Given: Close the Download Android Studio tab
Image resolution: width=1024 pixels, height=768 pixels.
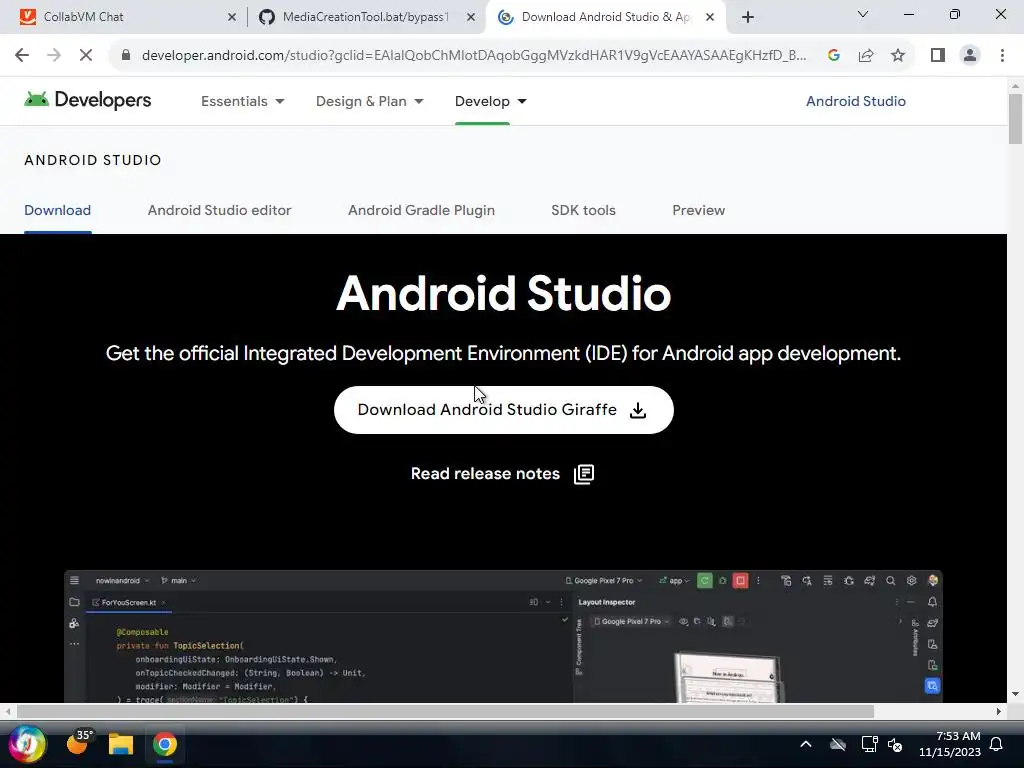Looking at the screenshot, I should (x=710, y=17).
